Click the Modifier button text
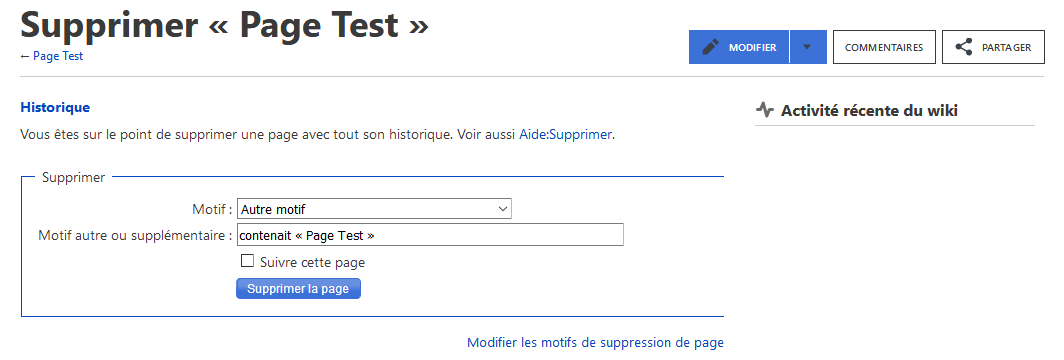 point(753,47)
